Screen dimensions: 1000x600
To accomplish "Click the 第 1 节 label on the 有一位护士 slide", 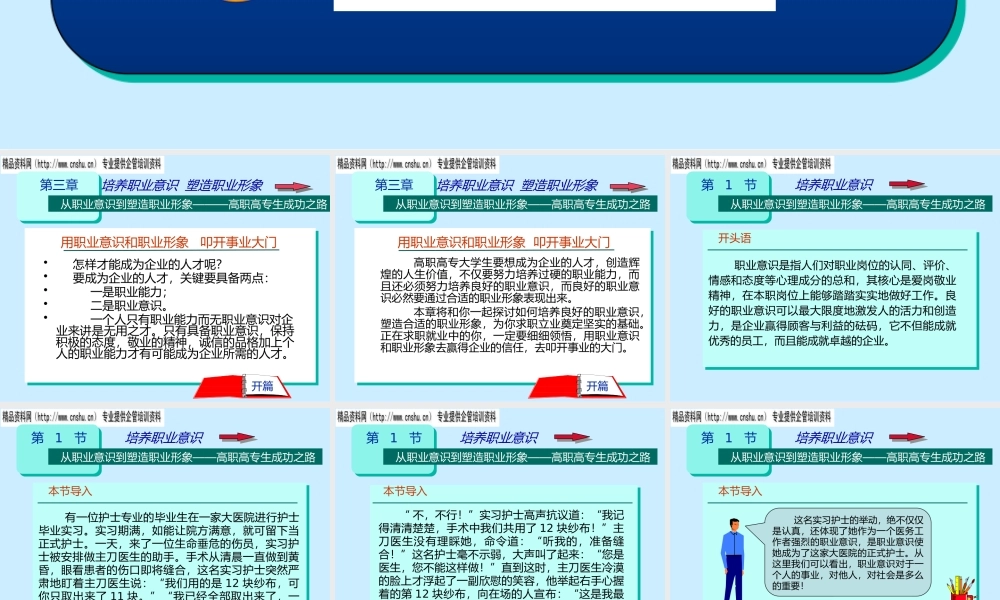I will [x=59, y=438].
